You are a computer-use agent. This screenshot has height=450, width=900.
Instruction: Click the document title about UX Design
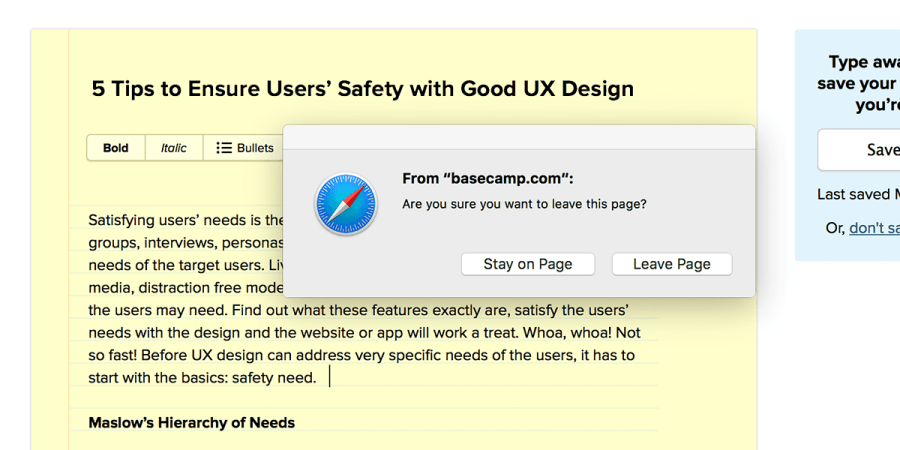click(x=362, y=89)
